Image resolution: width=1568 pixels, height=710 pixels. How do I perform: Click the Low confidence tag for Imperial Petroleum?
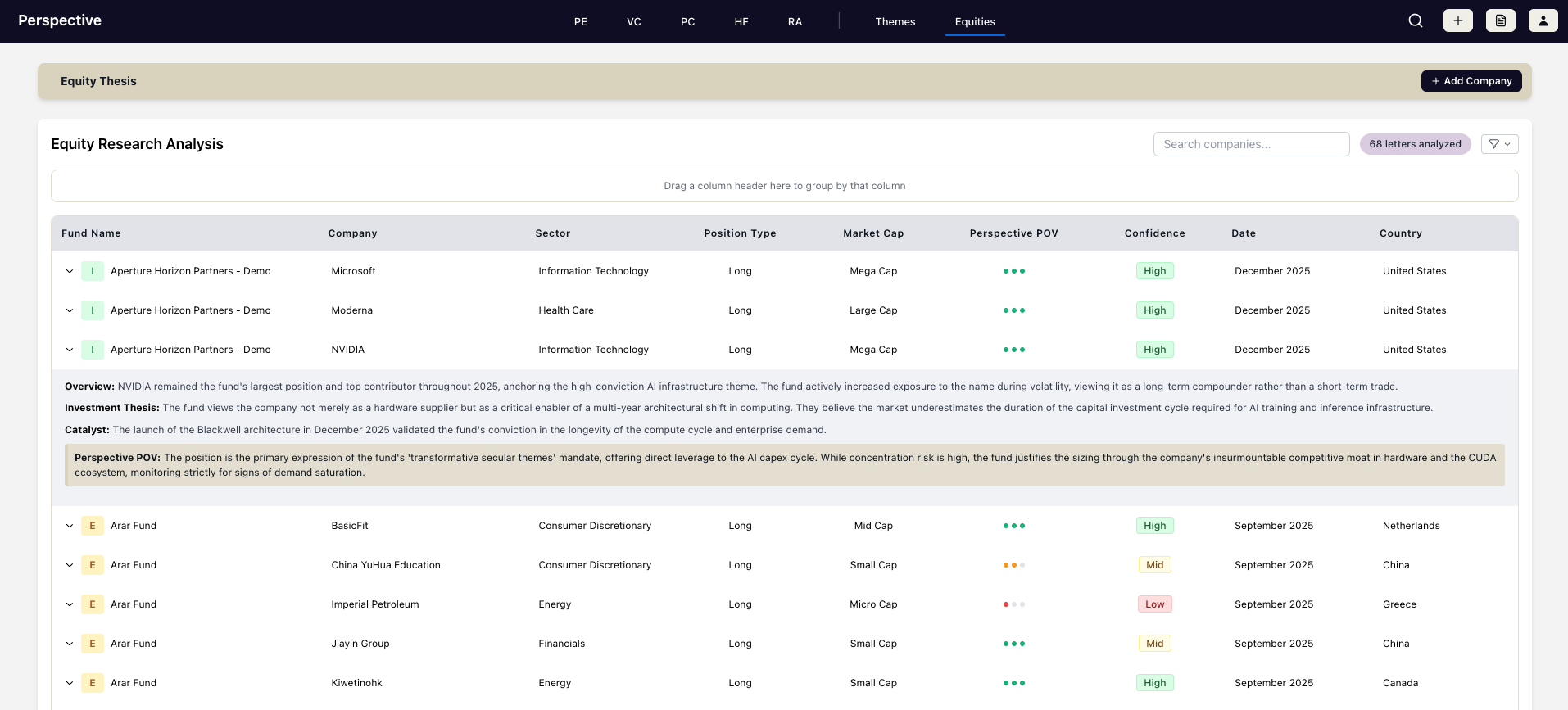[1154, 604]
